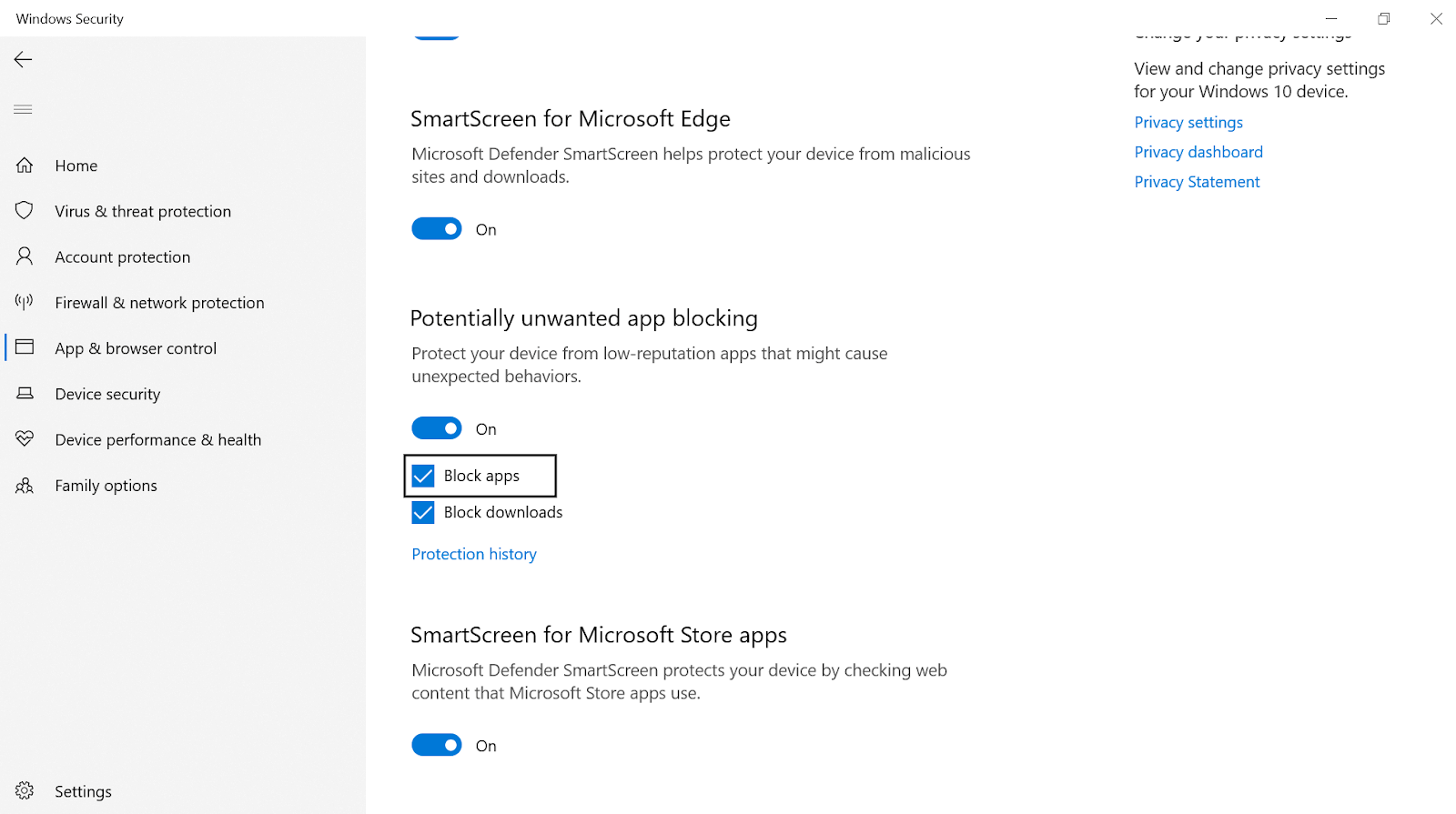Click the Firewall & network antenna icon
The height and width of the screenshot is (814, 1456).
pyautogui.click(x=25, y=302)
